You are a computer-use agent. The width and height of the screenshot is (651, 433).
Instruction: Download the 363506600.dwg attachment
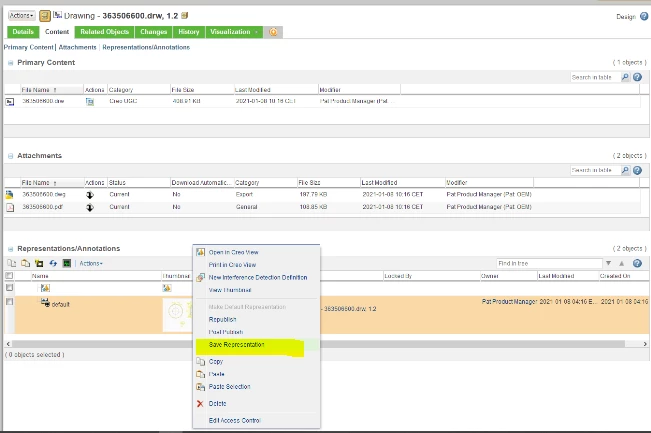(90, 195)
